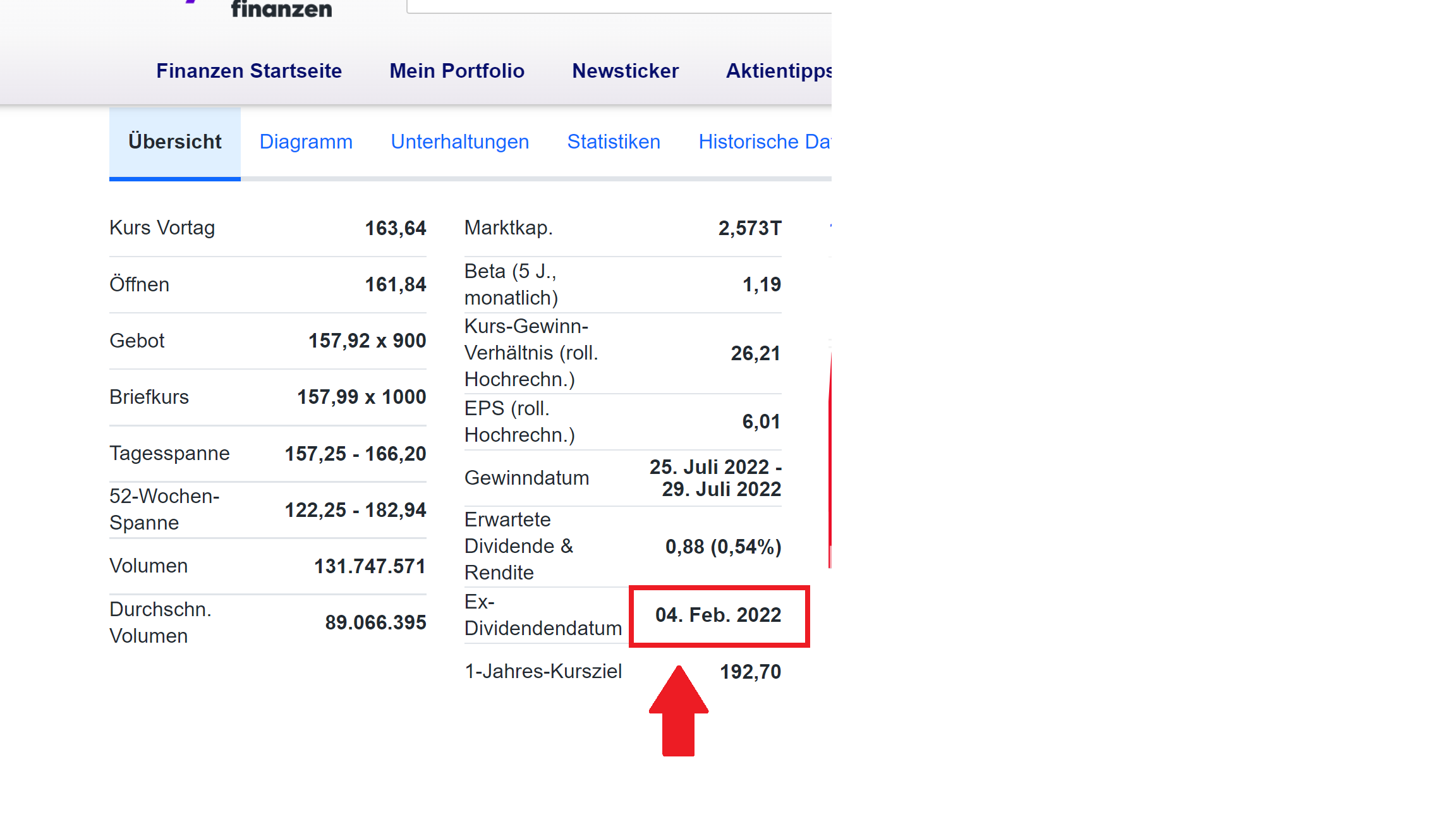
Task: Open the Newsticker section
Action: click(625, 71)
